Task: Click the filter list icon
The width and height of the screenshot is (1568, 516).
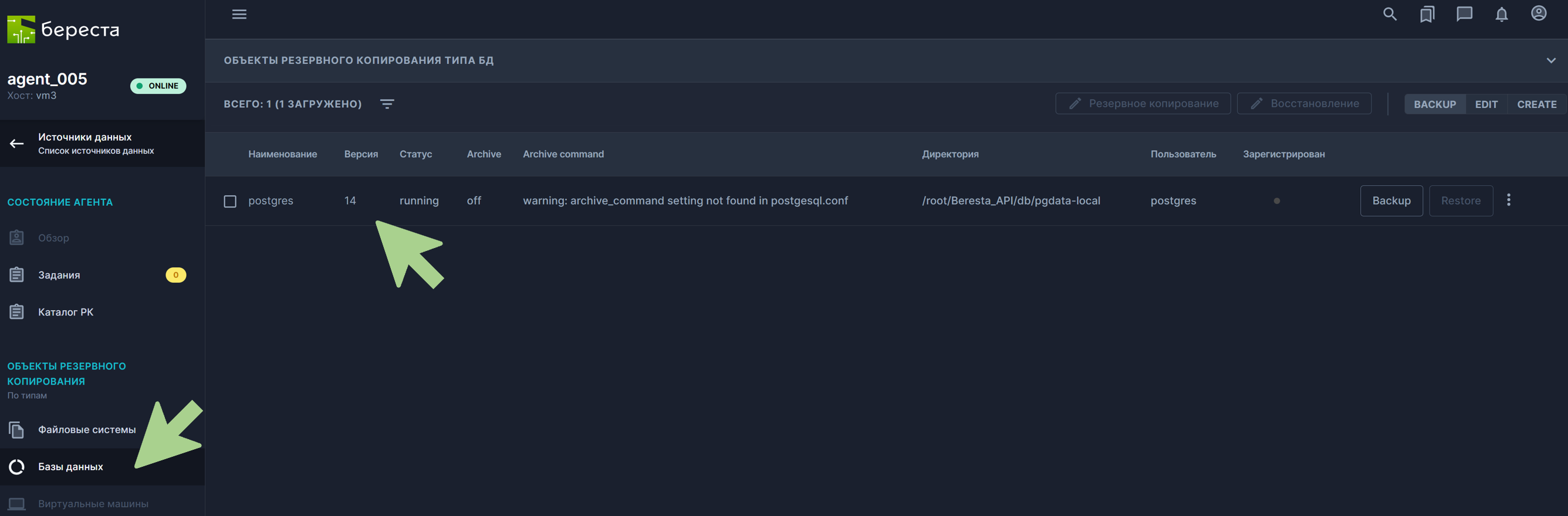Action: tap(387, 104)
